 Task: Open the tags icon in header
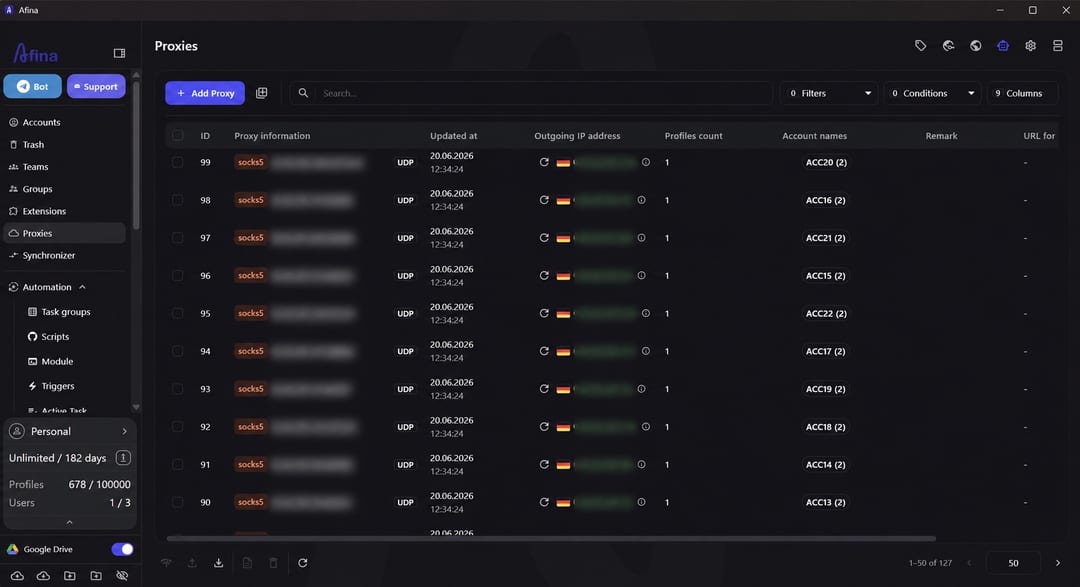(920, 45)
